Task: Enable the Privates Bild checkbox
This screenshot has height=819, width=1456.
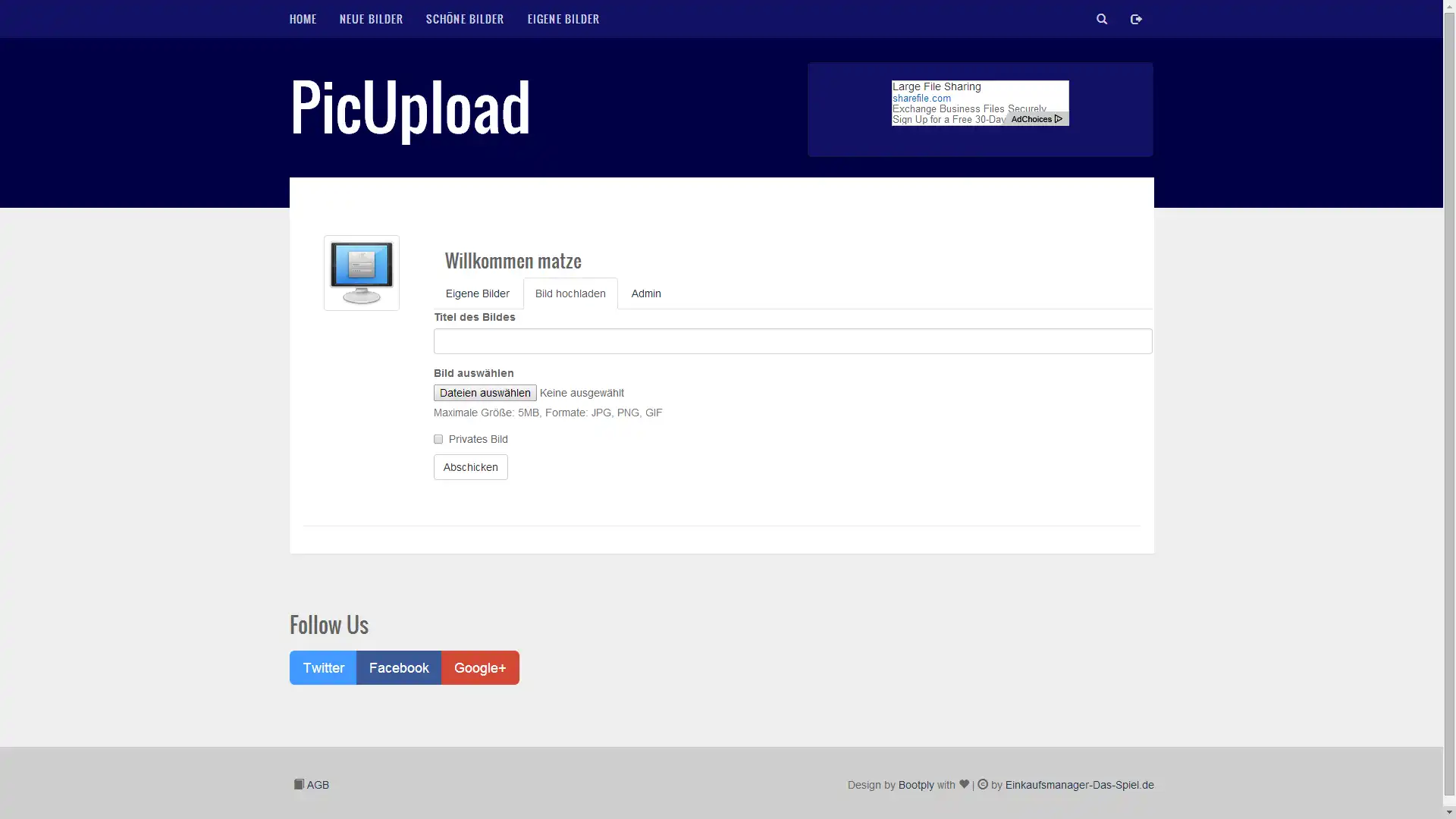Action: 438,439
